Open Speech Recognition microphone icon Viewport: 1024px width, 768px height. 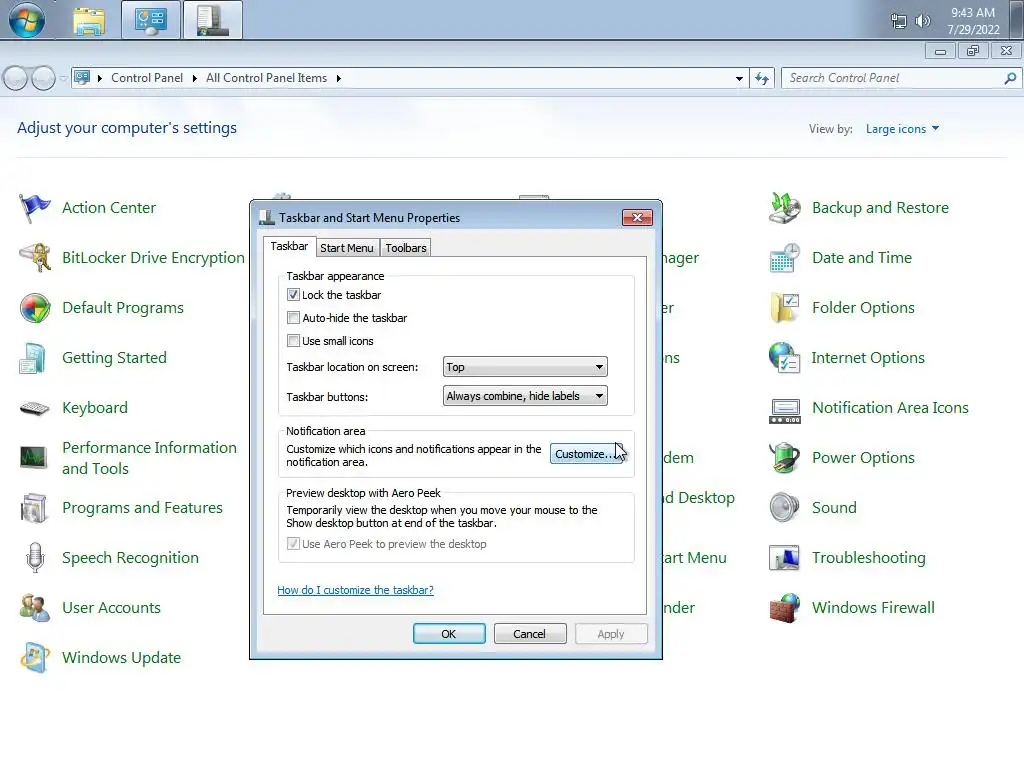pyautogui.click(x=35, y=558)
